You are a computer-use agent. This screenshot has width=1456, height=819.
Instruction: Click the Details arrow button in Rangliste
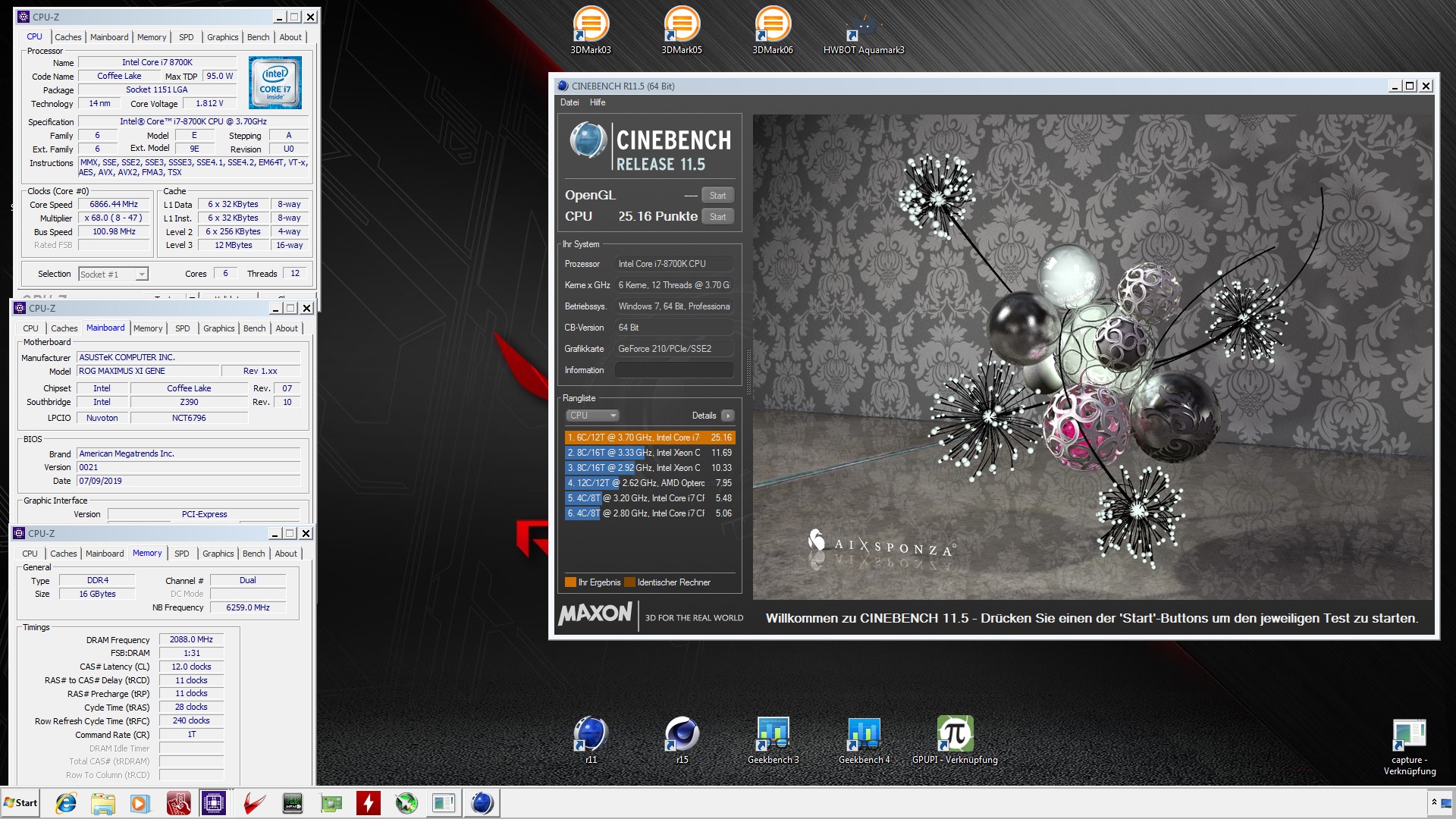[728, 416]
